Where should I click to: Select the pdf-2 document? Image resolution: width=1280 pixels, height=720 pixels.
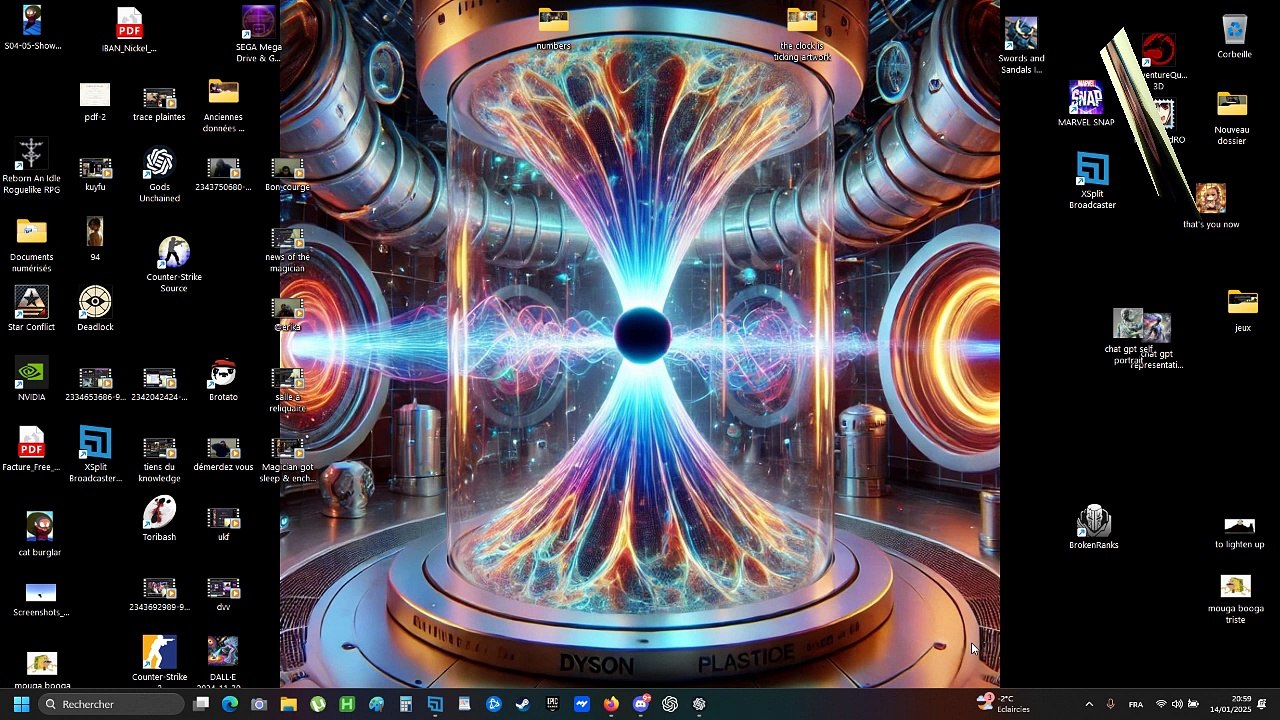95,102
